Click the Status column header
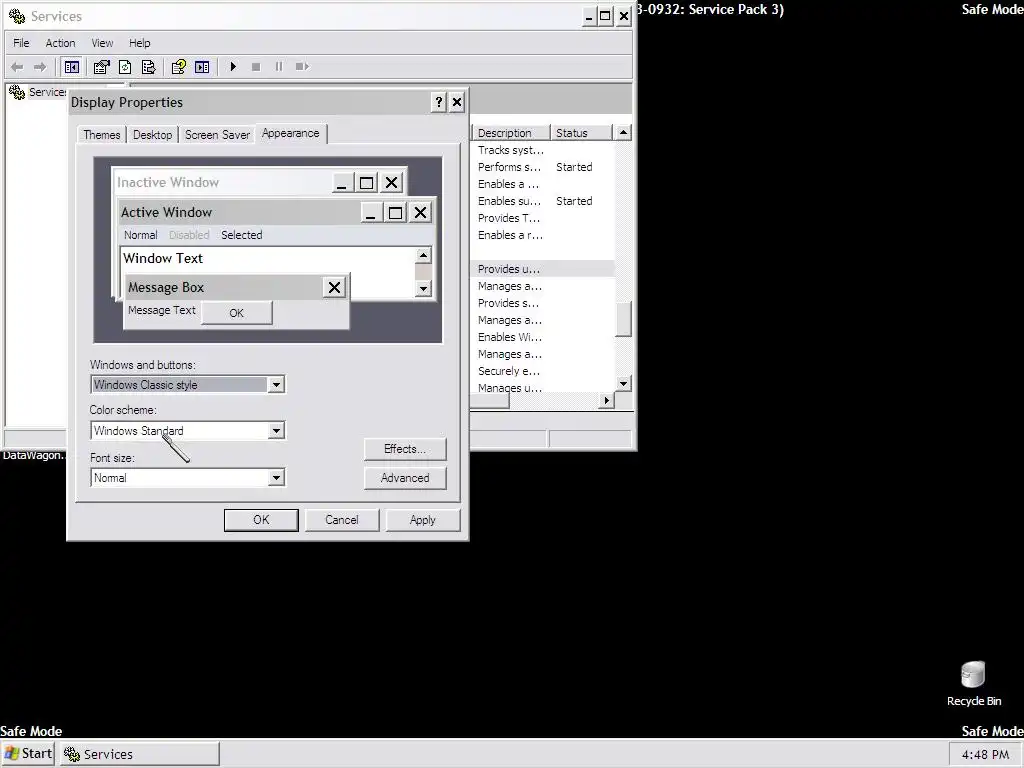Viewport: 1024px width, 768px height. point(581,133)
